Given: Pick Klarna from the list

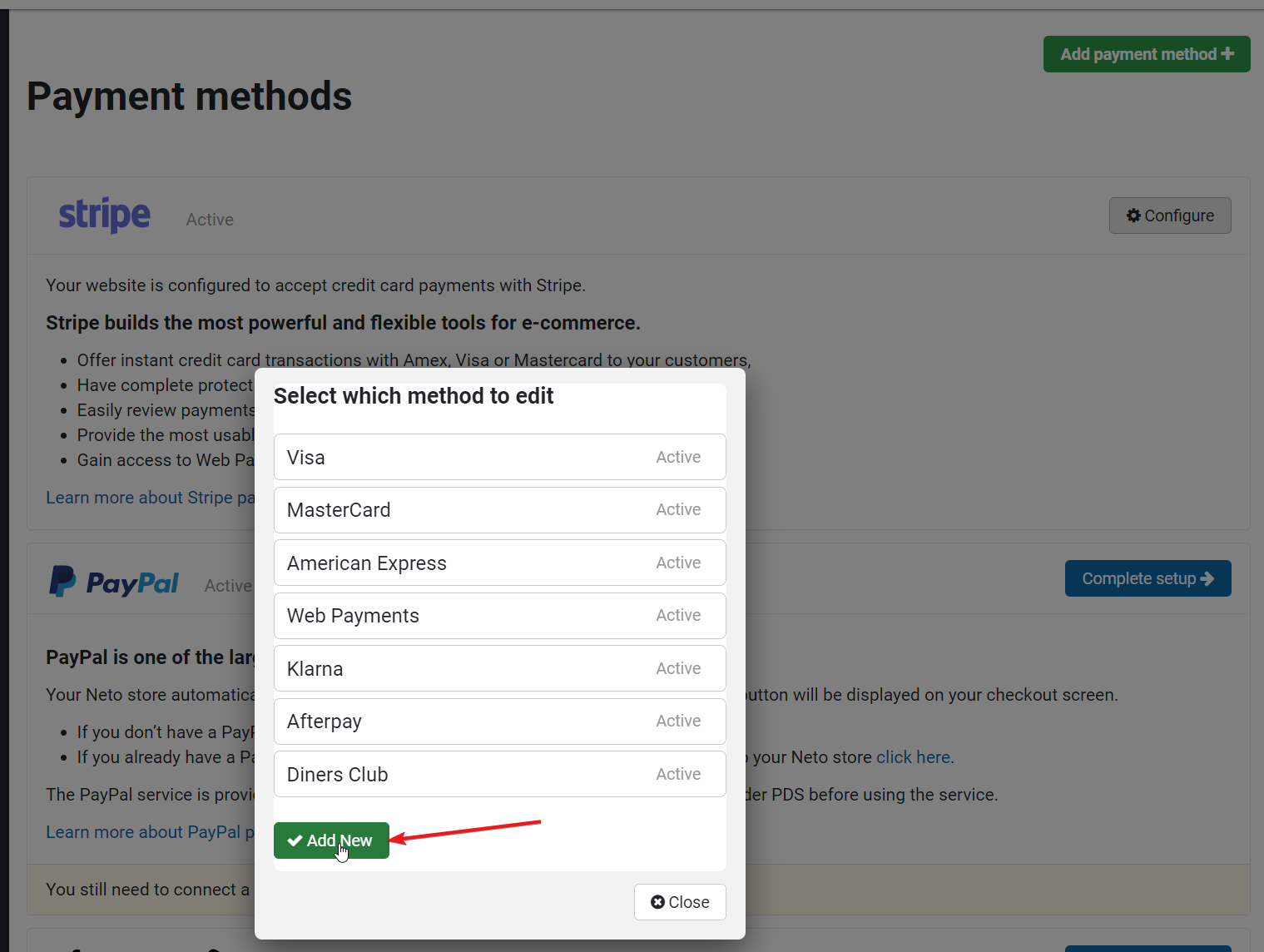Looking at the screenshot, I should [499, 668].
